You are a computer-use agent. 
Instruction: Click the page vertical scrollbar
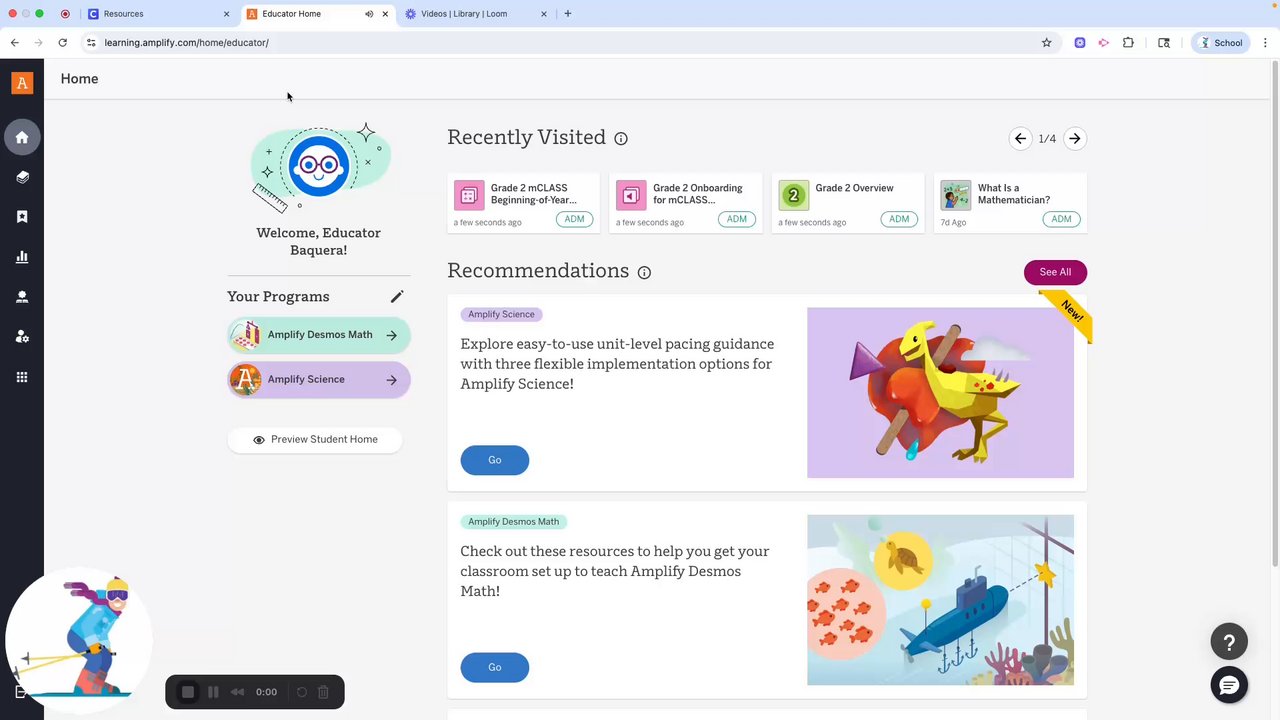(1274, 312)
